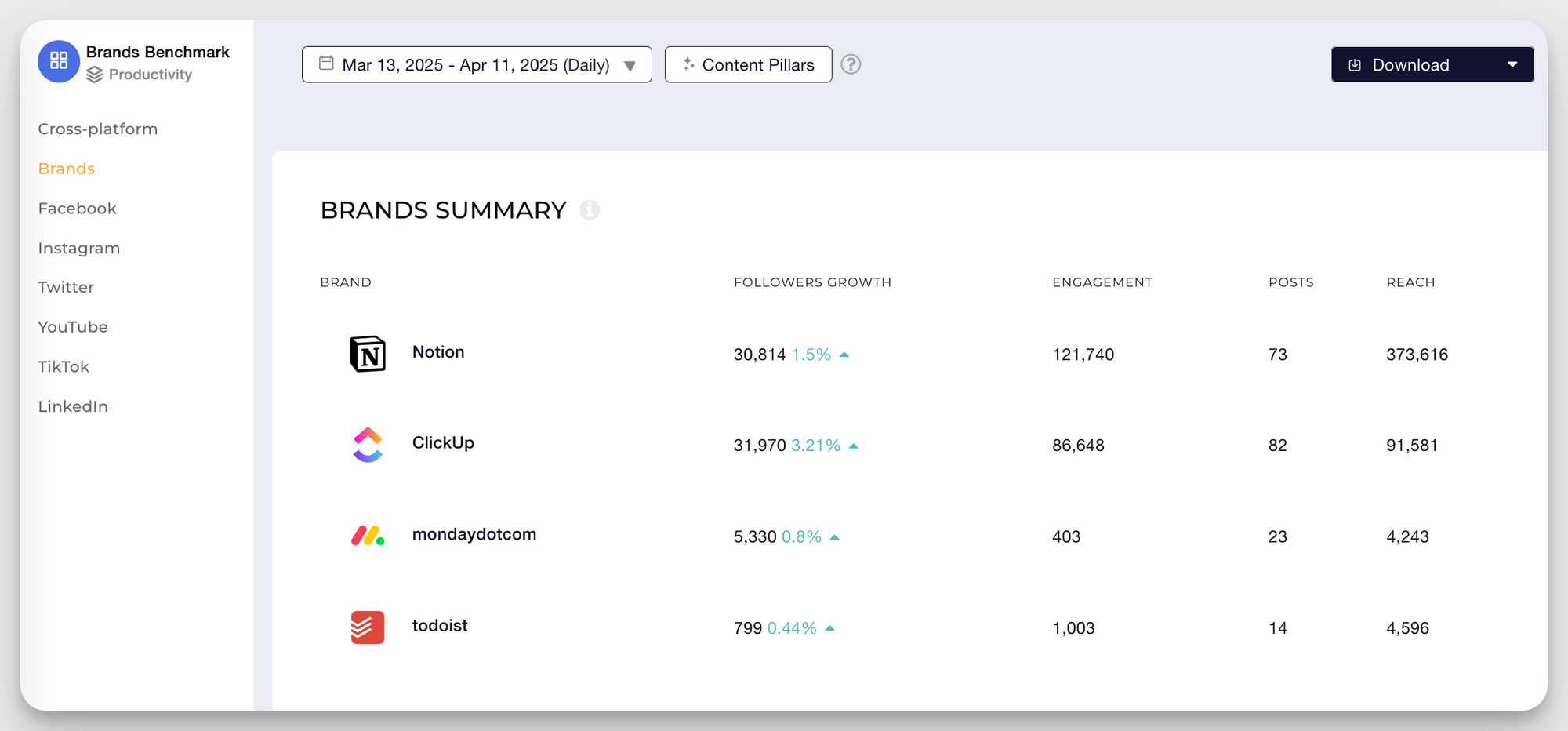Click the mondaydotcom logo icon
The image size is (1568, 731).
pyautogui.click(x=368, y=536)
